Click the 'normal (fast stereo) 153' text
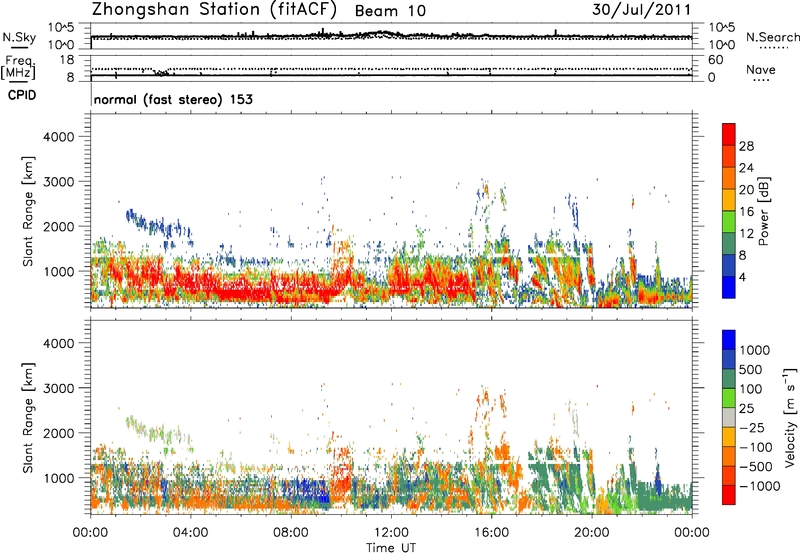The image size is (800, 554). (173, 99)
